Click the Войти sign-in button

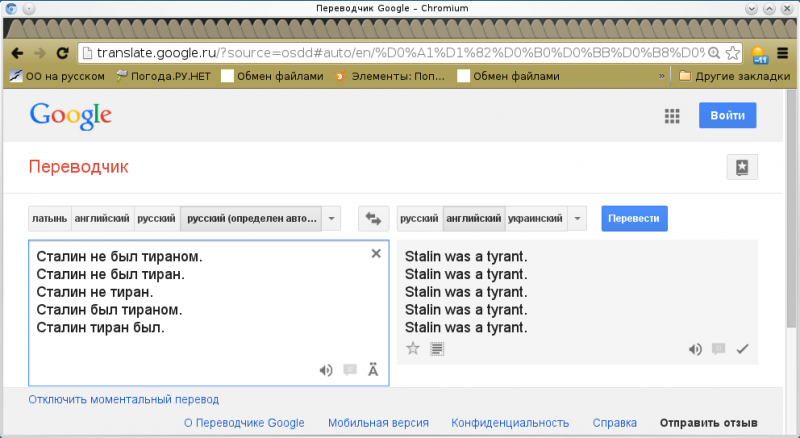(727, 116)
